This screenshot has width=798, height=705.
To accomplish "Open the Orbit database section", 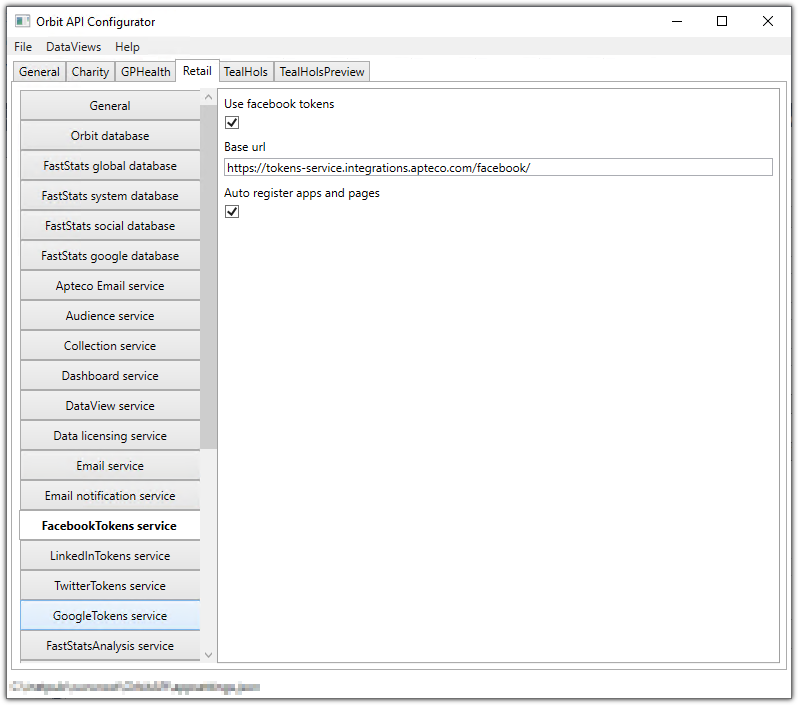I will click(x=110, y=136).
